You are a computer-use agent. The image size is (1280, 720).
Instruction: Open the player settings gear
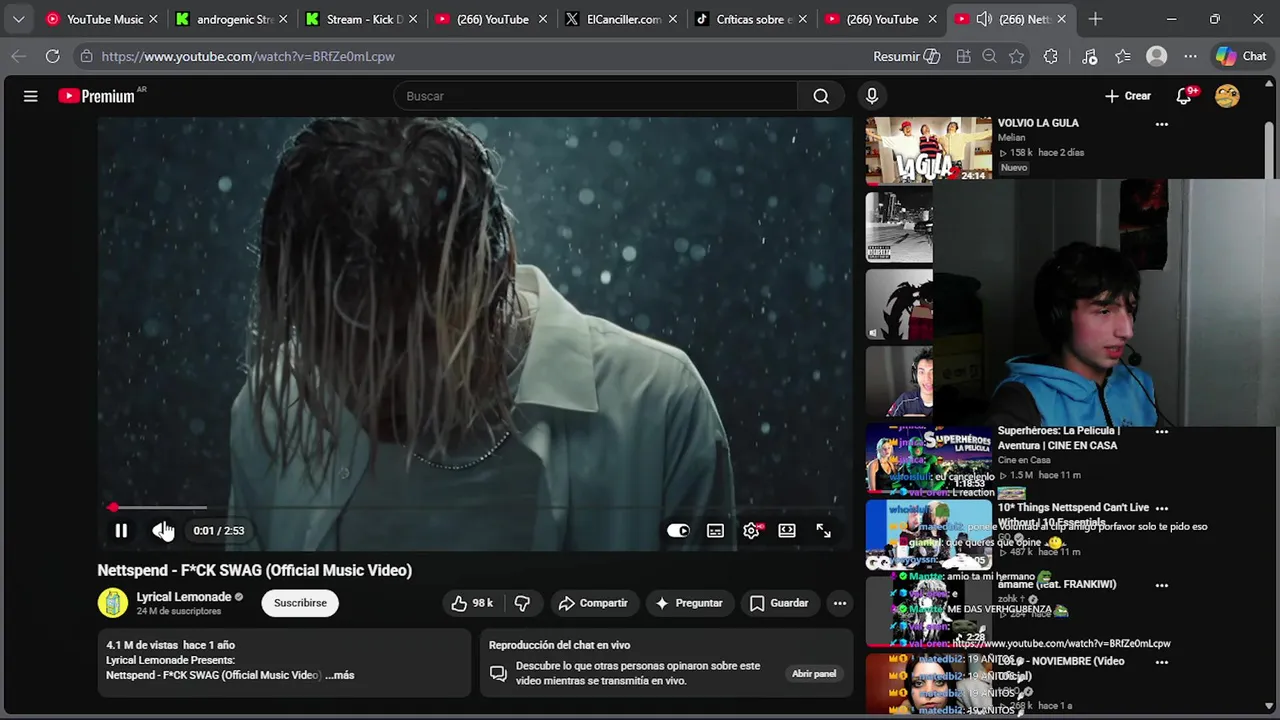[x=751, y=531]
